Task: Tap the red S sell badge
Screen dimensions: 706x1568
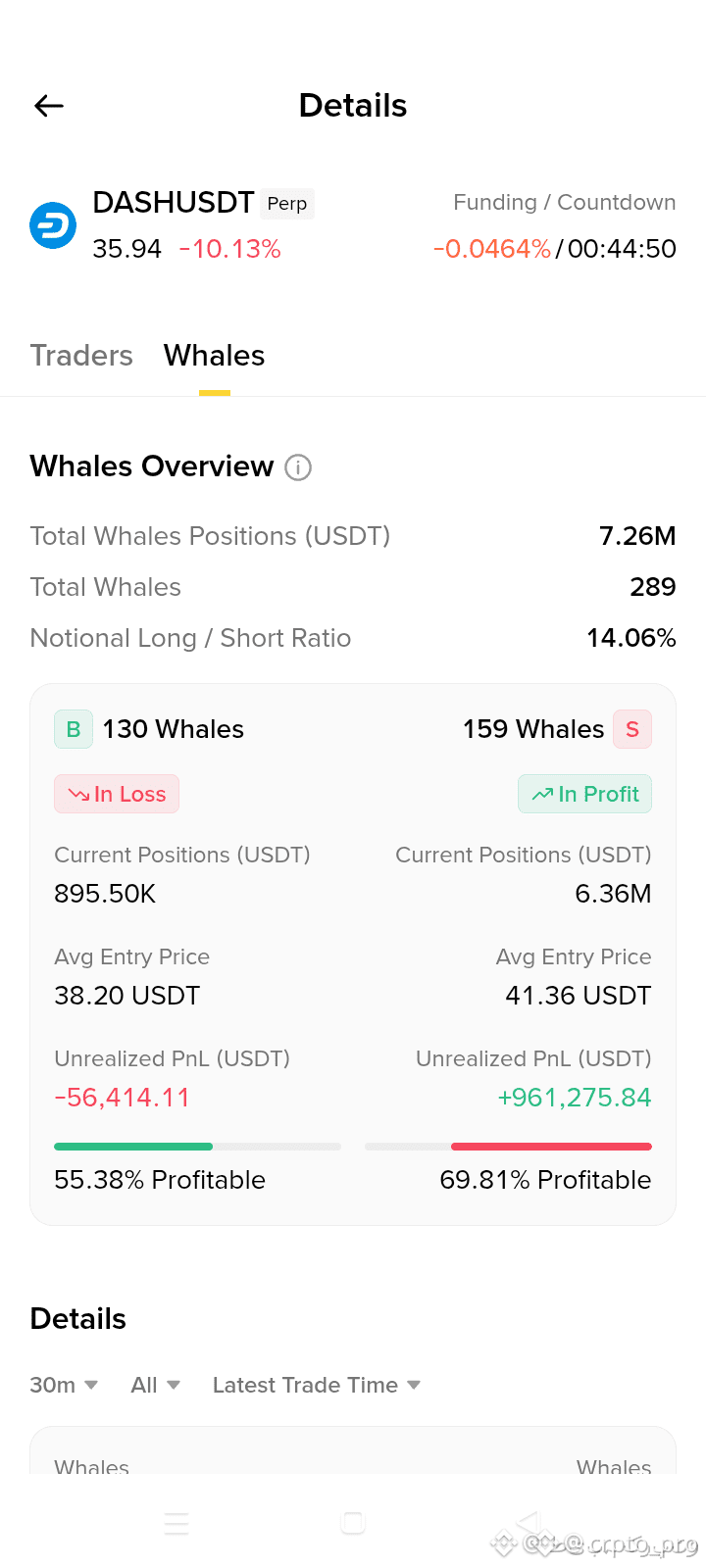Action: coord(632,729)
